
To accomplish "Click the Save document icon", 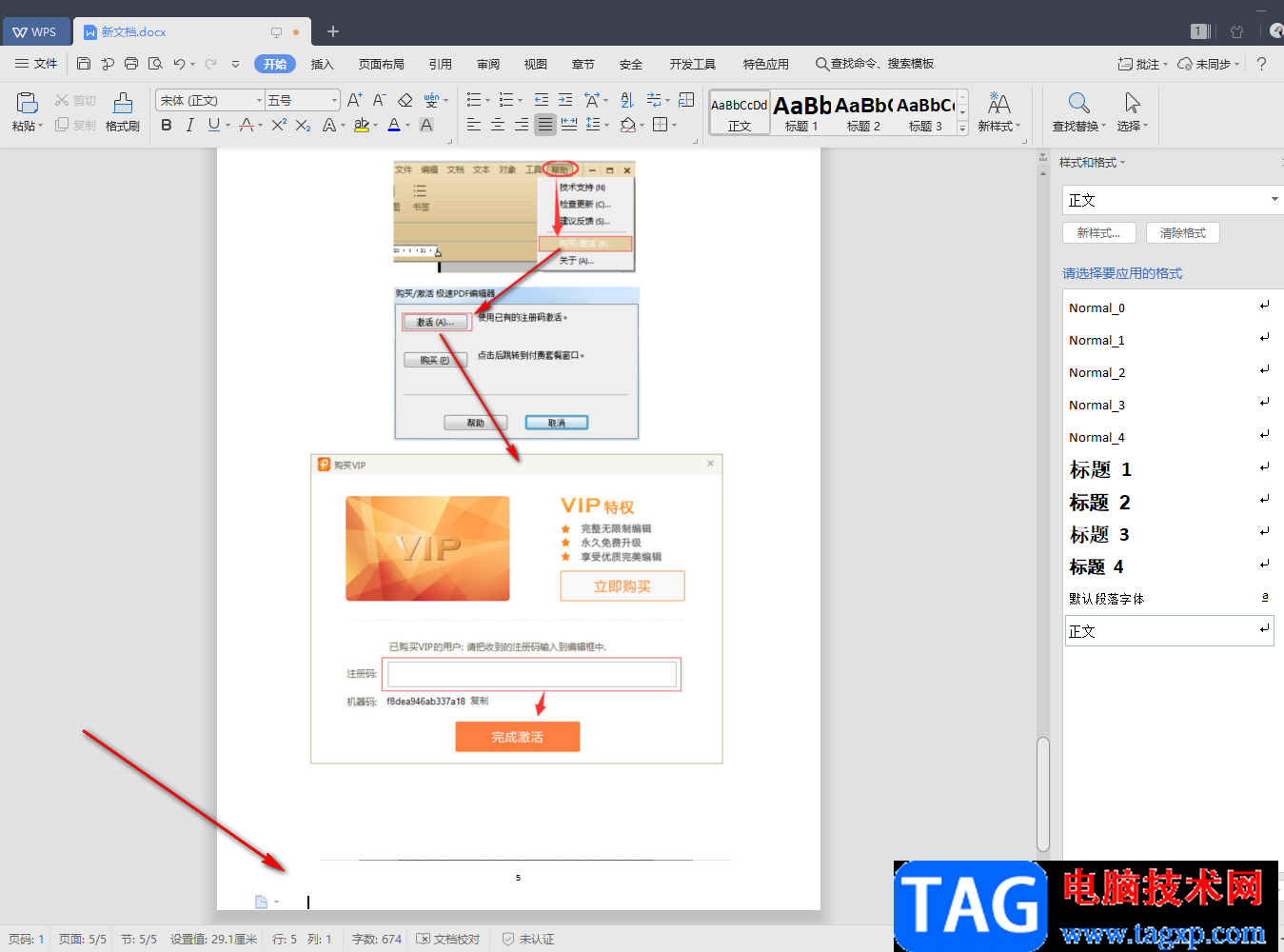I will (84, 64).
